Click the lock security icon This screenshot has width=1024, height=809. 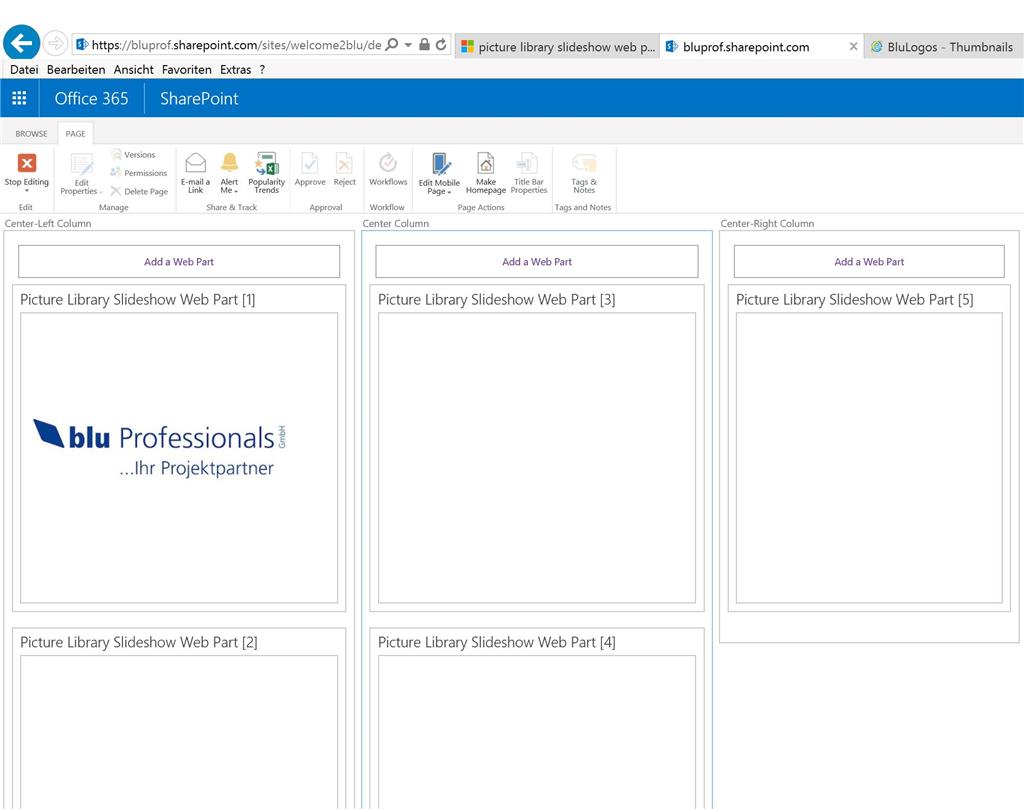424,44
